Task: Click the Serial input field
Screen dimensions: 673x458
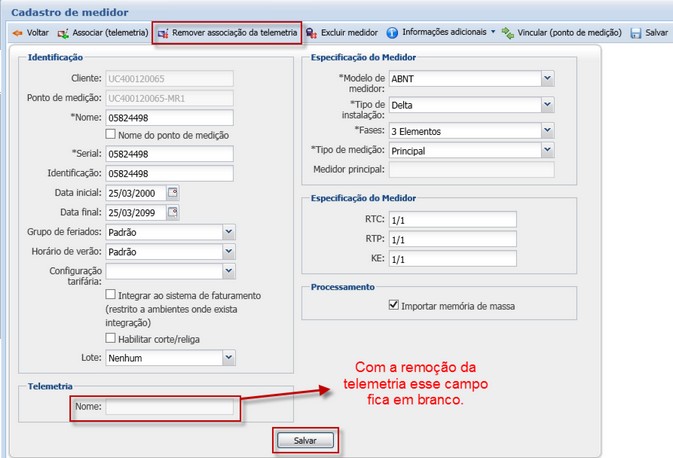Action: (x=169, y=154)
